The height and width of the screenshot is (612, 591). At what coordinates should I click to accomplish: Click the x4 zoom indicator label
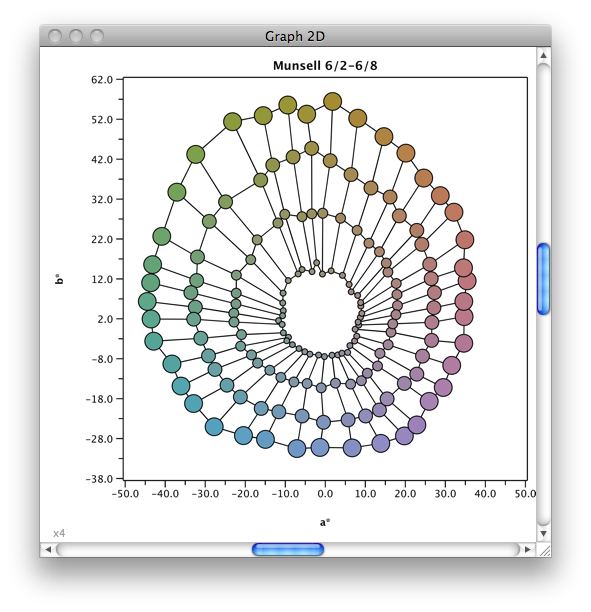(x=59, y=533)
